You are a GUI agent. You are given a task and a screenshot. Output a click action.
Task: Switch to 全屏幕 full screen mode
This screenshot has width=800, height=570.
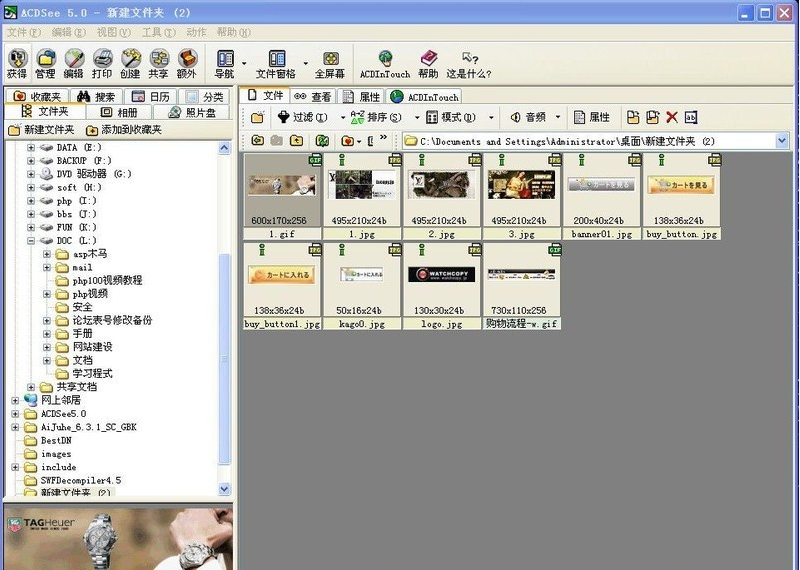pyautogui.click(x=330, y=64)
